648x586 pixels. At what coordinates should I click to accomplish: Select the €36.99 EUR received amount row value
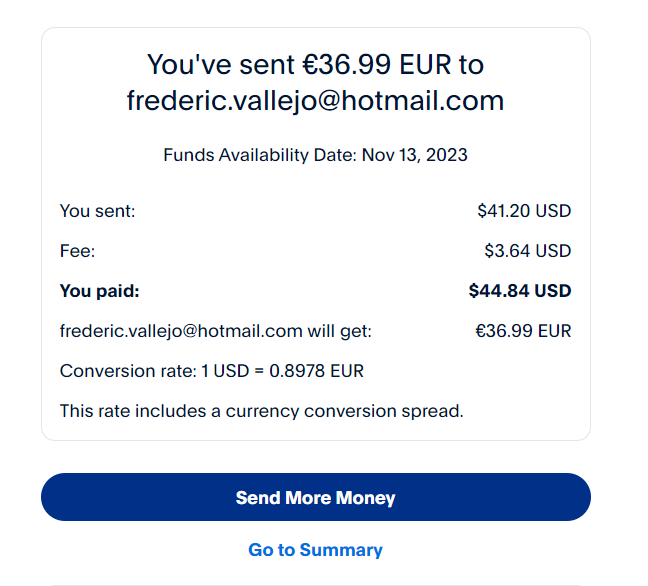click(523, 331)
